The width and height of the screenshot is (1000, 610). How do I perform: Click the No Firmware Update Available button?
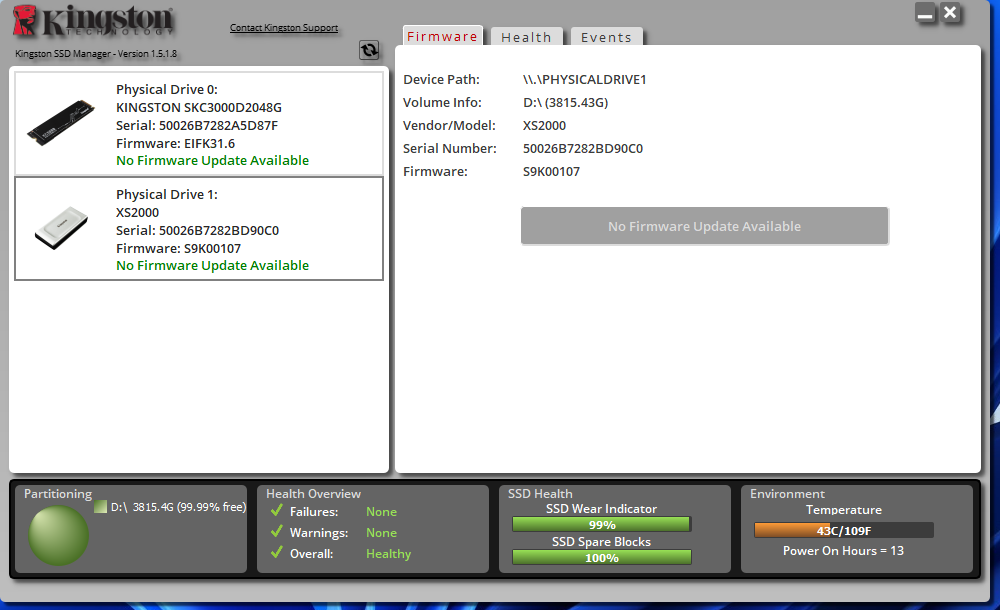pos(704,226)
